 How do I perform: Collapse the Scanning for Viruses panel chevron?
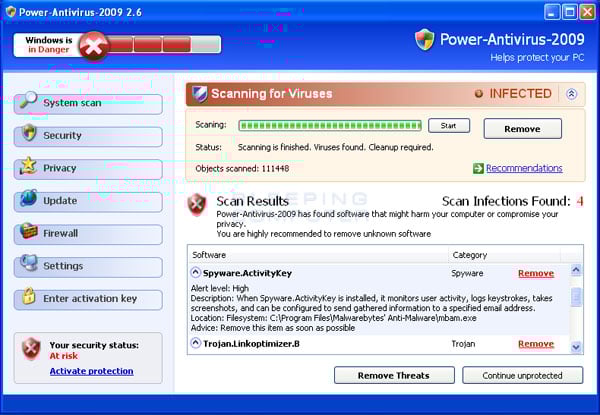571,94
